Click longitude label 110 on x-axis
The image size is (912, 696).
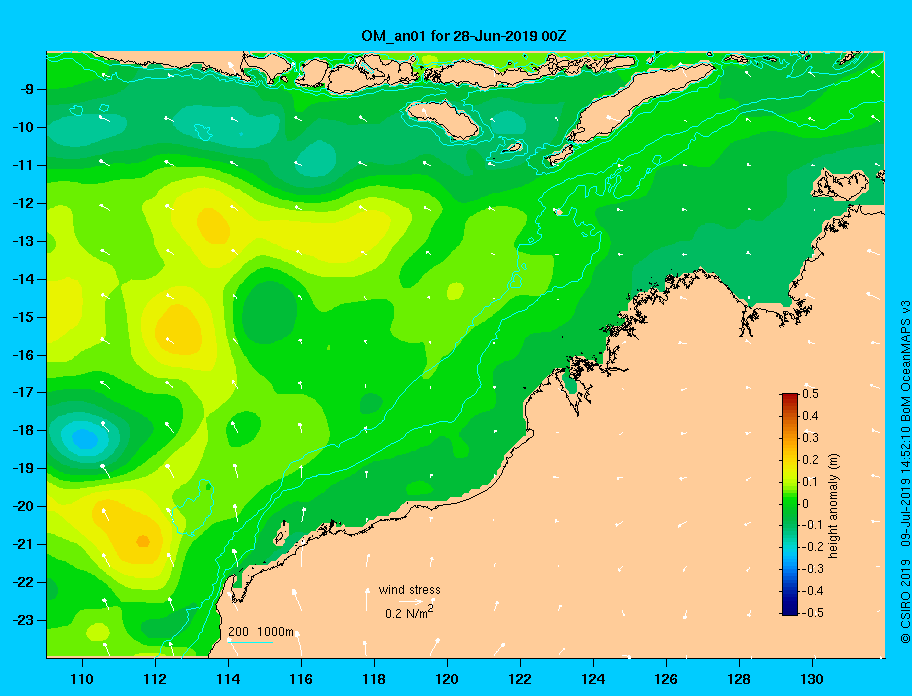pos(82,679)
